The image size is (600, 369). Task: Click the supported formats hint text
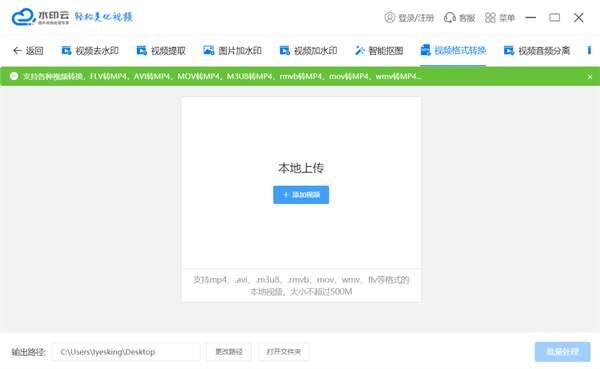(x=301, y=286)
